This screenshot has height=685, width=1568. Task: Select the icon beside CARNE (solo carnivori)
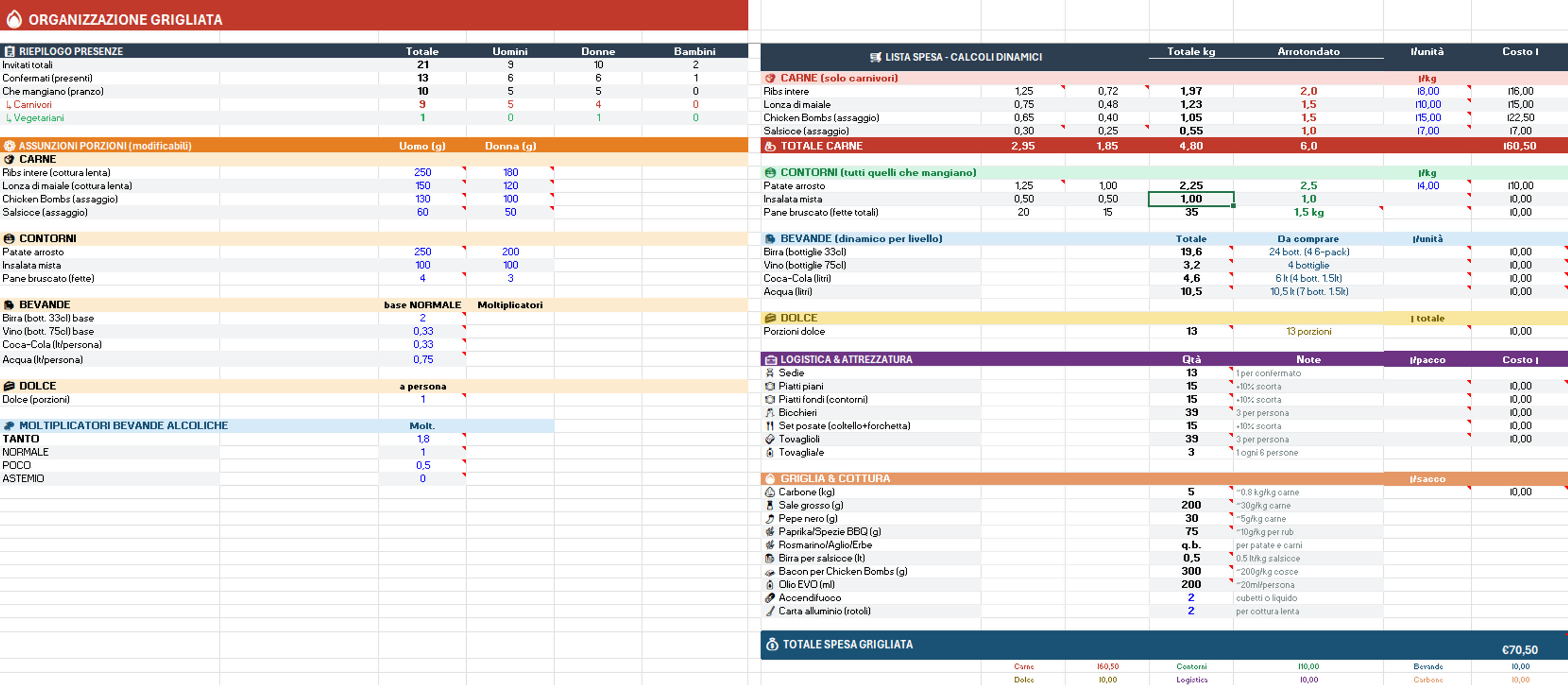coord(770,78)
